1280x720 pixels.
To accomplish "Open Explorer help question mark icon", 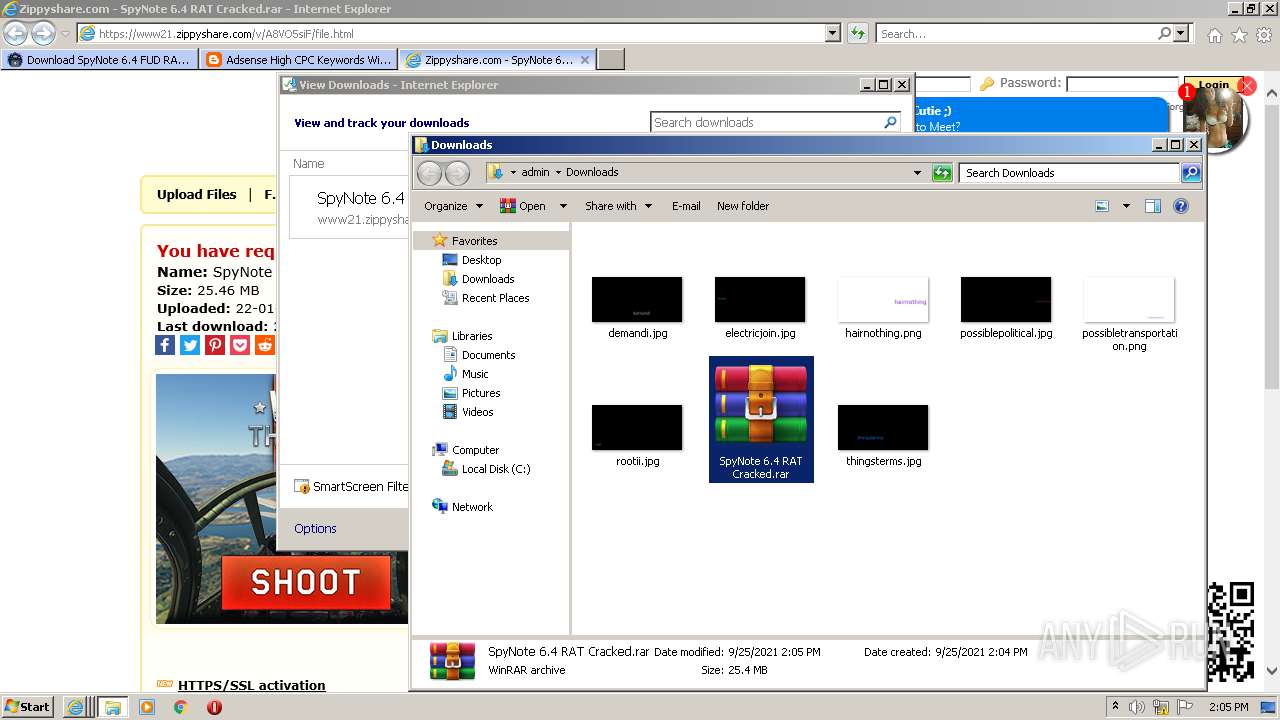I will point(1181,206).
